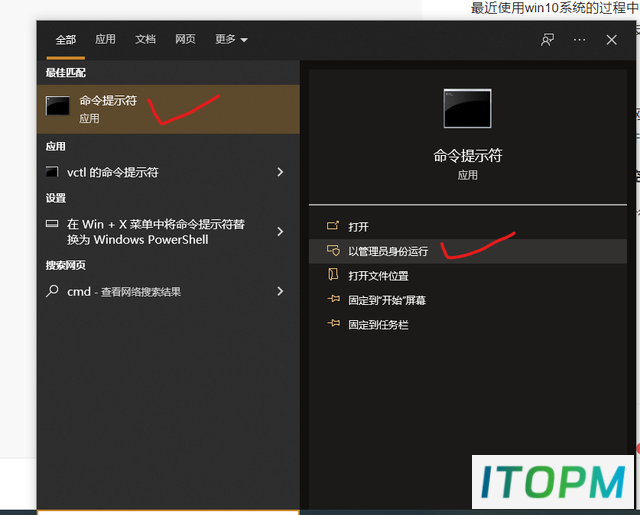Click the large Command Prompt preview icon
Viewport: 640px width, 515px height.
click(x=467, y=109)
